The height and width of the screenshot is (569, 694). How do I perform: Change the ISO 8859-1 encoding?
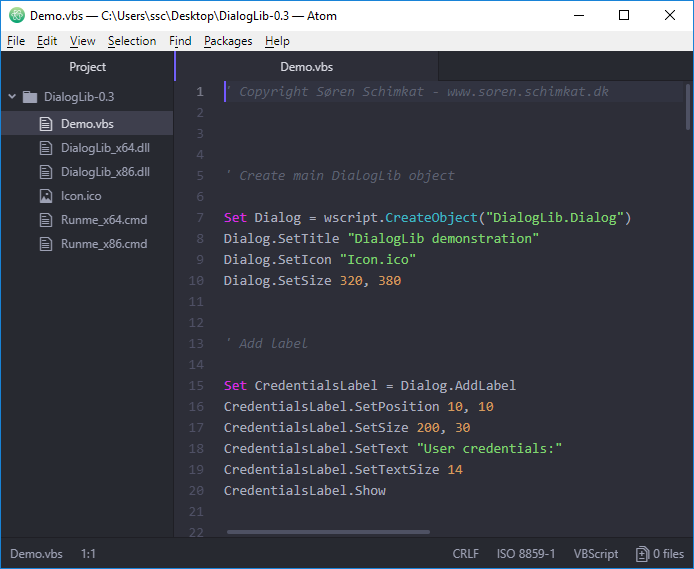[x=525, y=554]
